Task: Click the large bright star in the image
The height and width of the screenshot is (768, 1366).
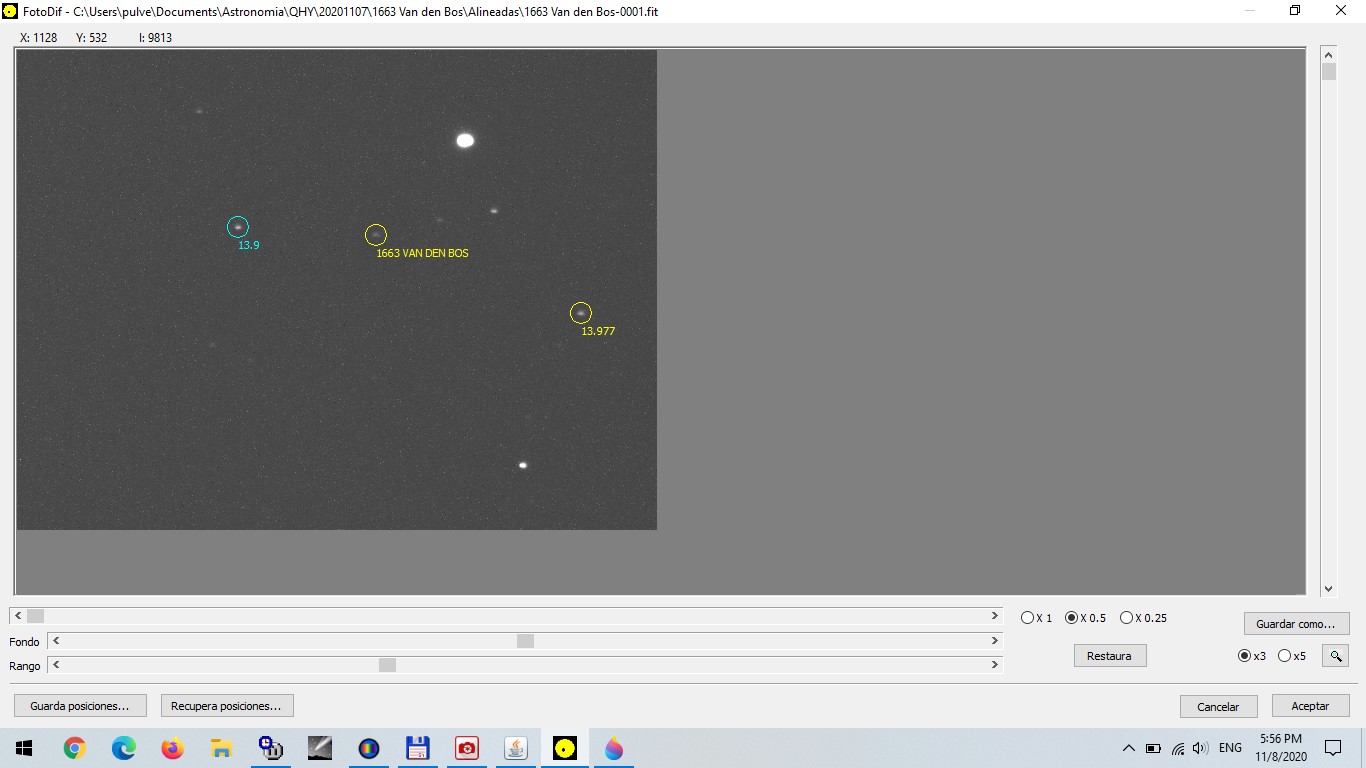Action: [465, 140]
